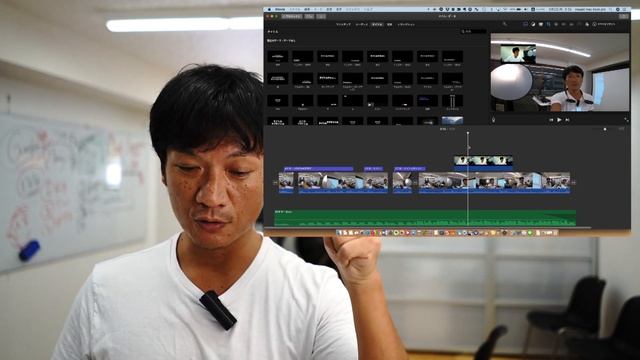Screen dimensions: 640x360
Task: Skip to the next clip in viewer controls
Action: [x=567, y=120]
